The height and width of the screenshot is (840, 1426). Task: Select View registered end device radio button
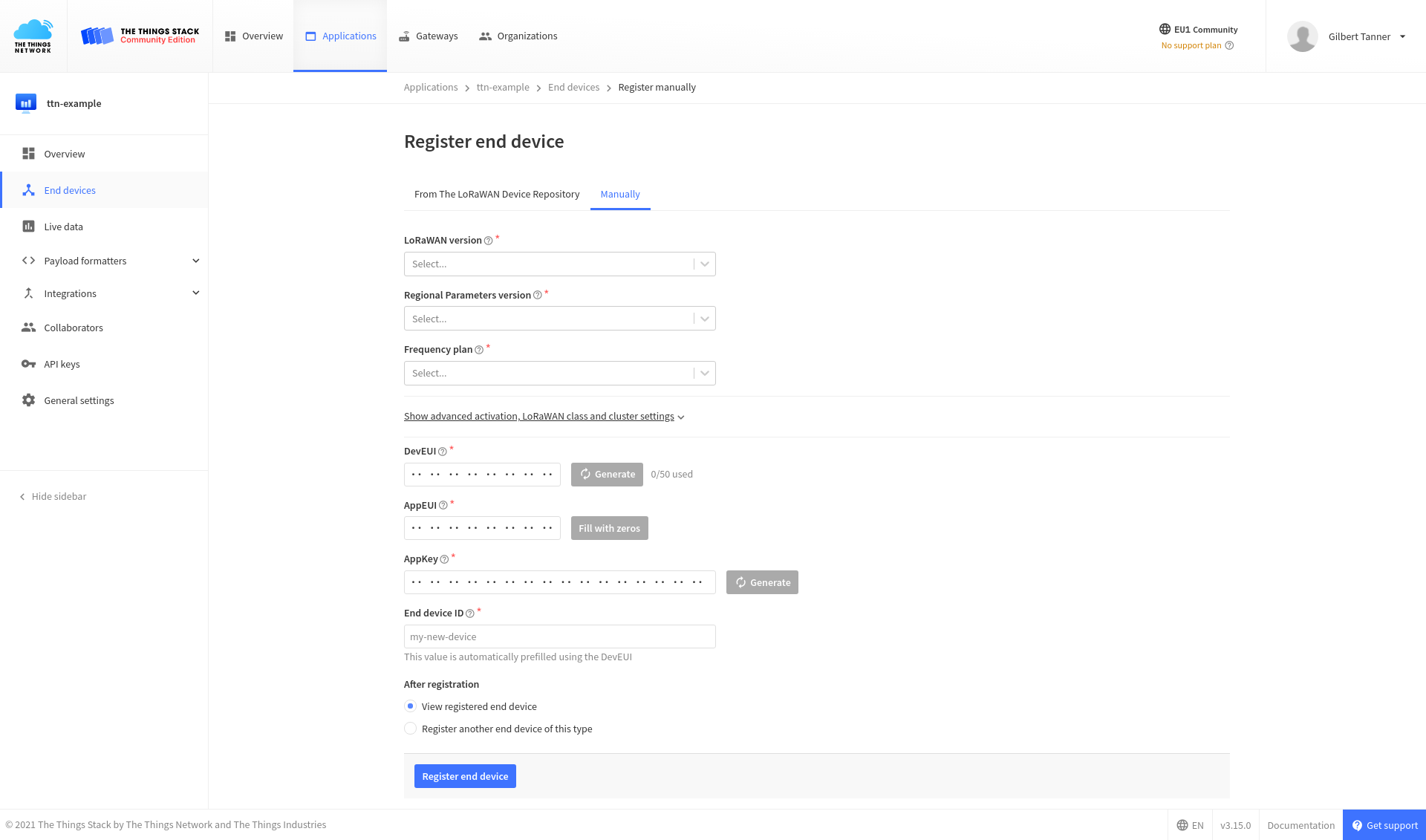(409, 706)
